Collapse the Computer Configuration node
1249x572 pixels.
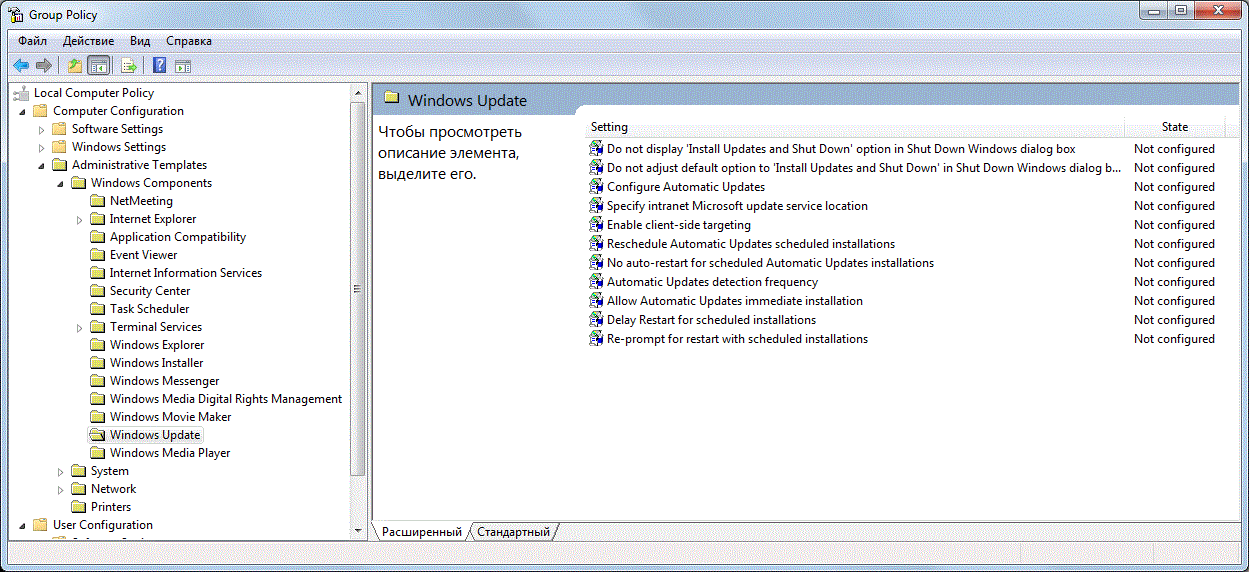22,111
